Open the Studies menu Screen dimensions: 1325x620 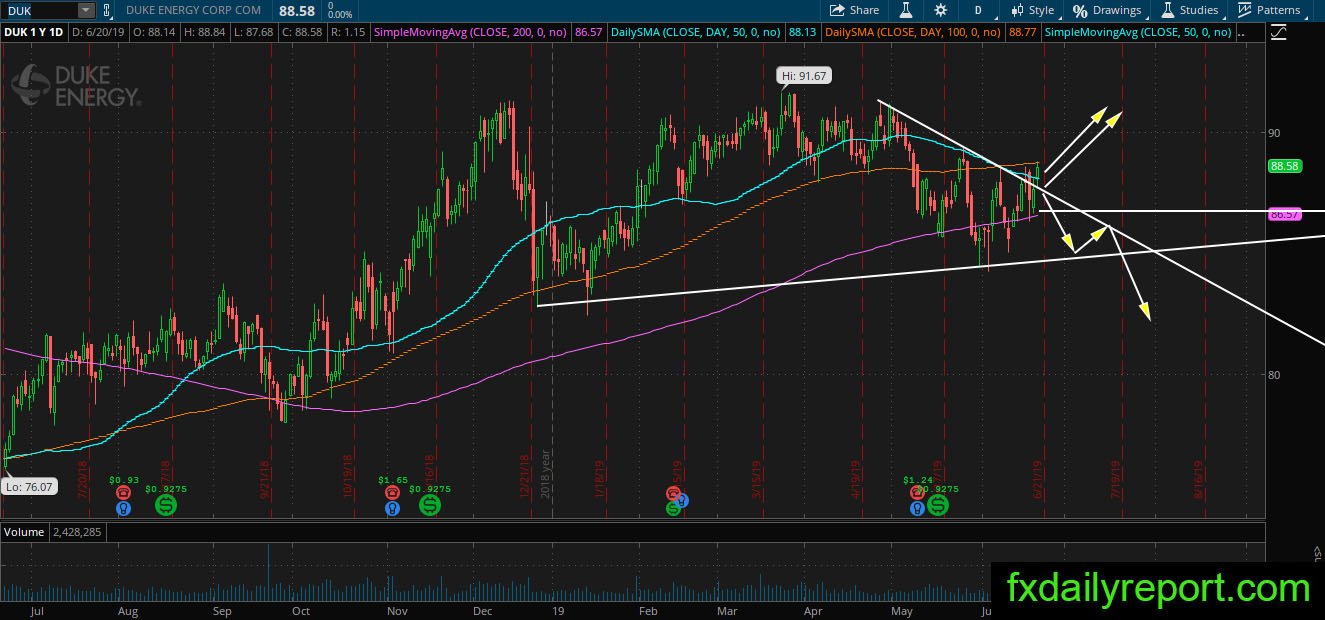1190,10
